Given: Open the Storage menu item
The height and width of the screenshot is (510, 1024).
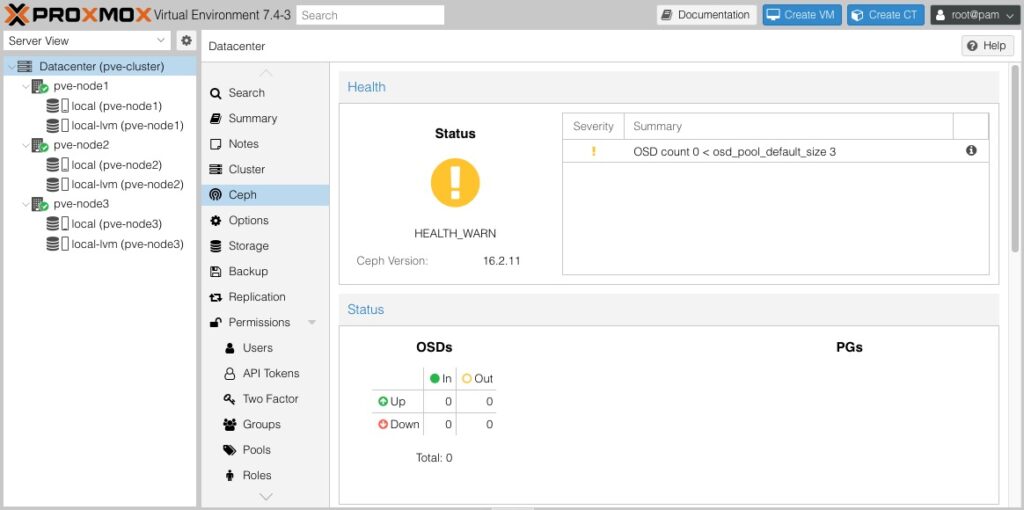Looking at the screenshot, I should [265, 246].
